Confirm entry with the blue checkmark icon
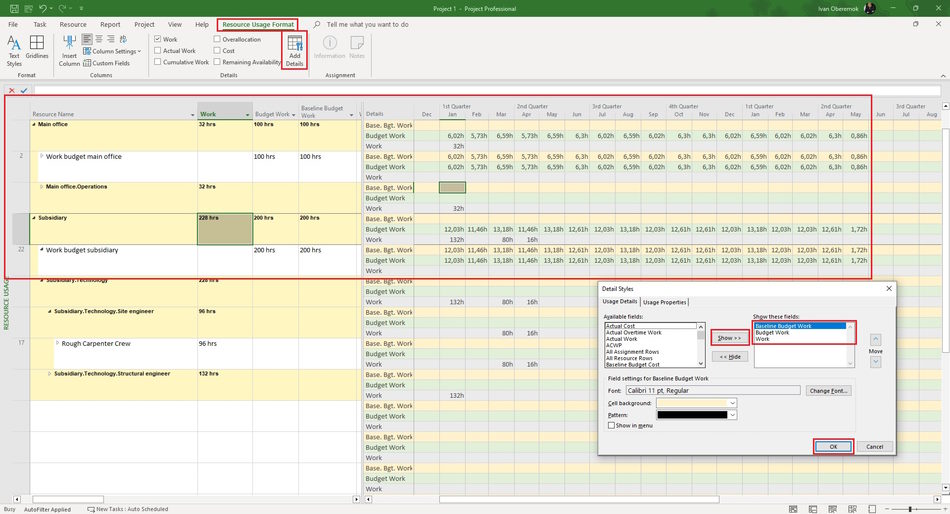 point(24,90)
